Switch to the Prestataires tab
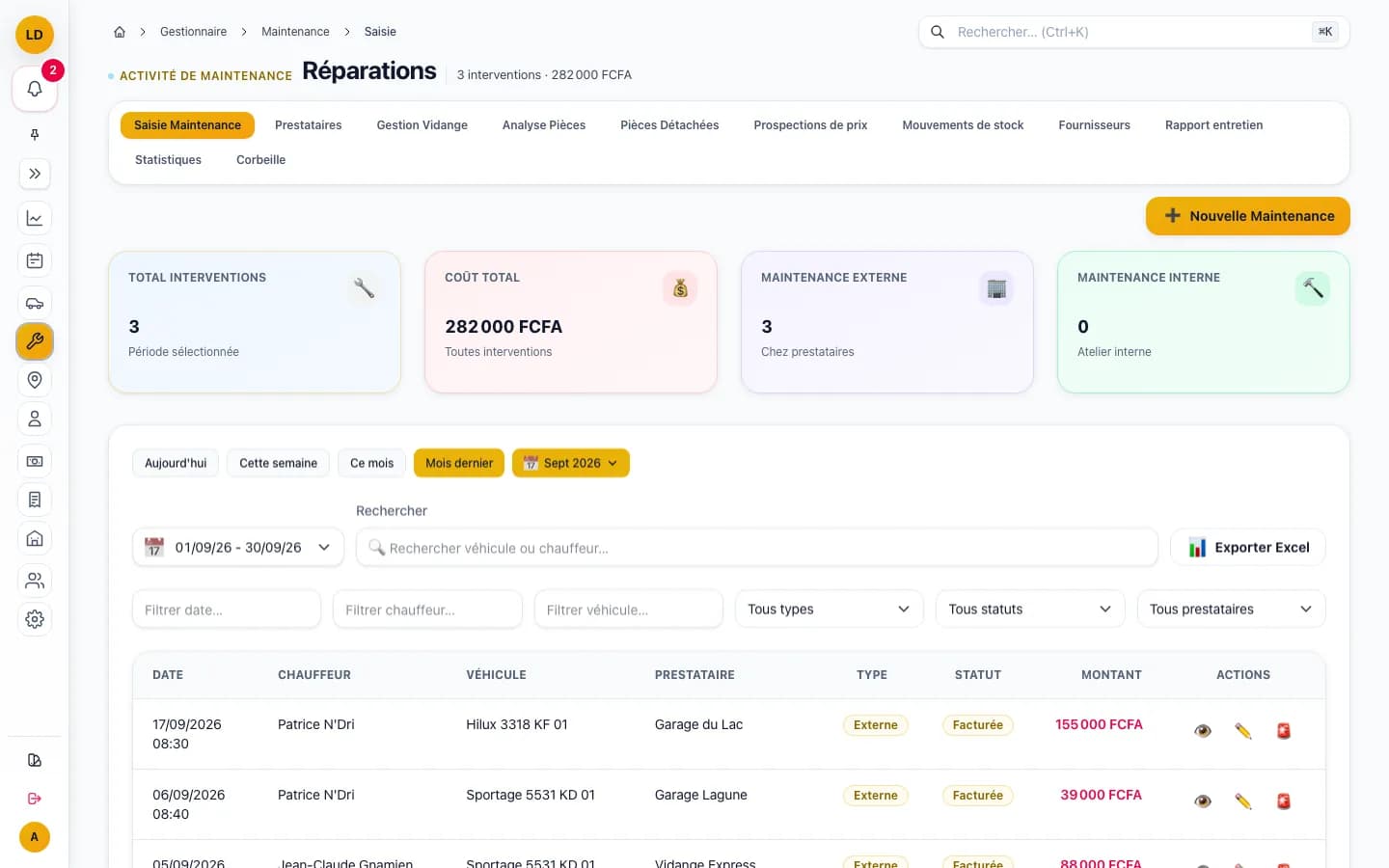Viewport: 1389px width, 868px height. [309, 125]
